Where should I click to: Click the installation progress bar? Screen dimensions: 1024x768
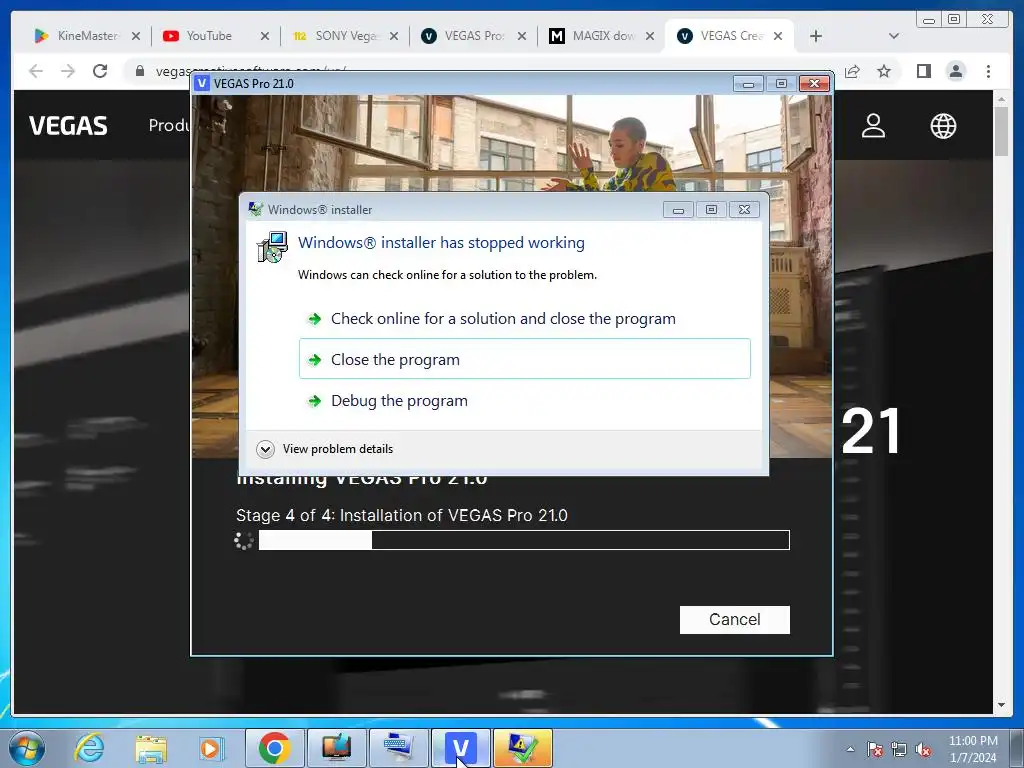(524, 540)
